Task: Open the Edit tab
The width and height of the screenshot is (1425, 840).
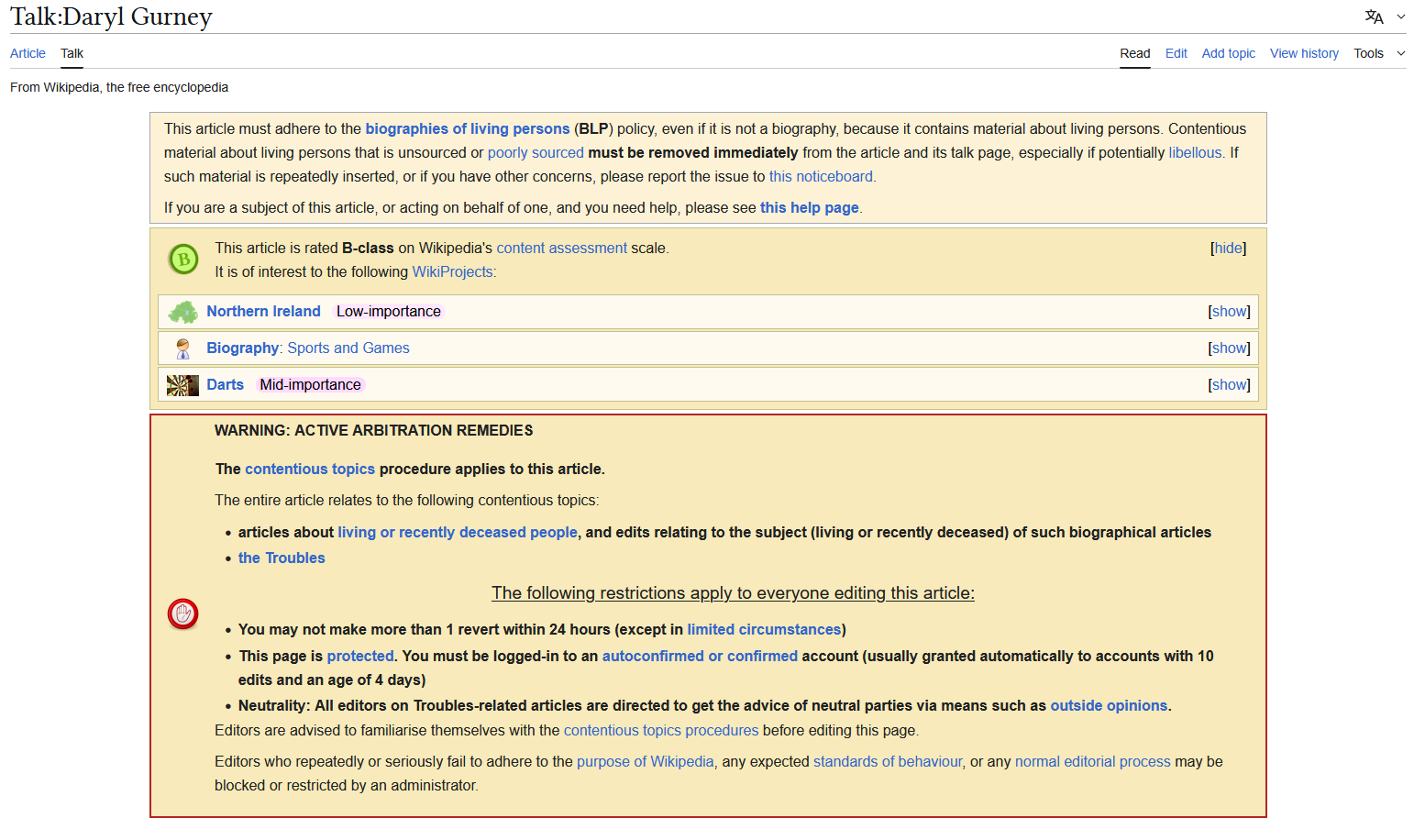Action: pyautogui.click(x=1176, y=53)
